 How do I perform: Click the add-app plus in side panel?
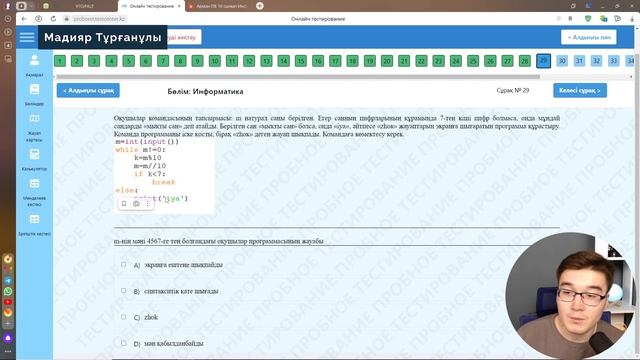click(8, 324)
